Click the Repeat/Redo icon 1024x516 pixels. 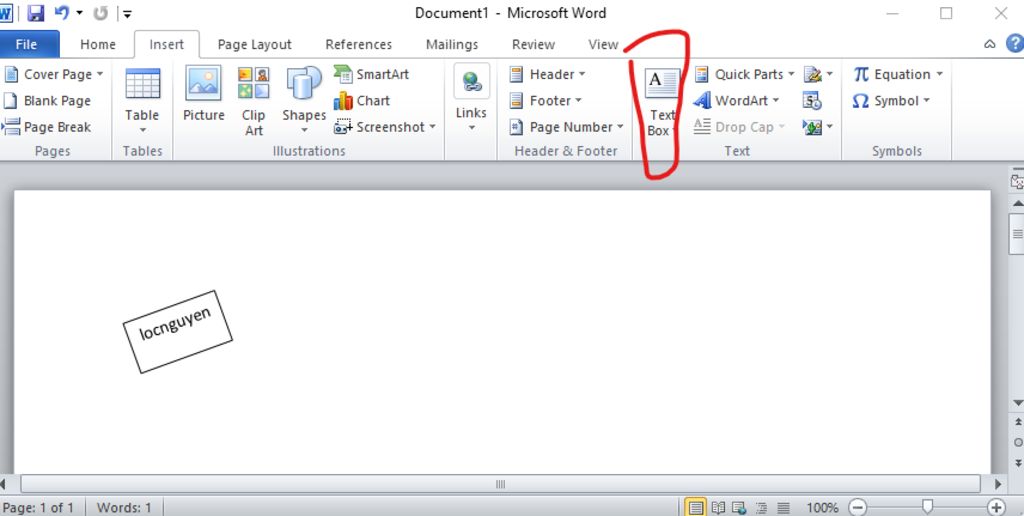(x=101, y=12)
